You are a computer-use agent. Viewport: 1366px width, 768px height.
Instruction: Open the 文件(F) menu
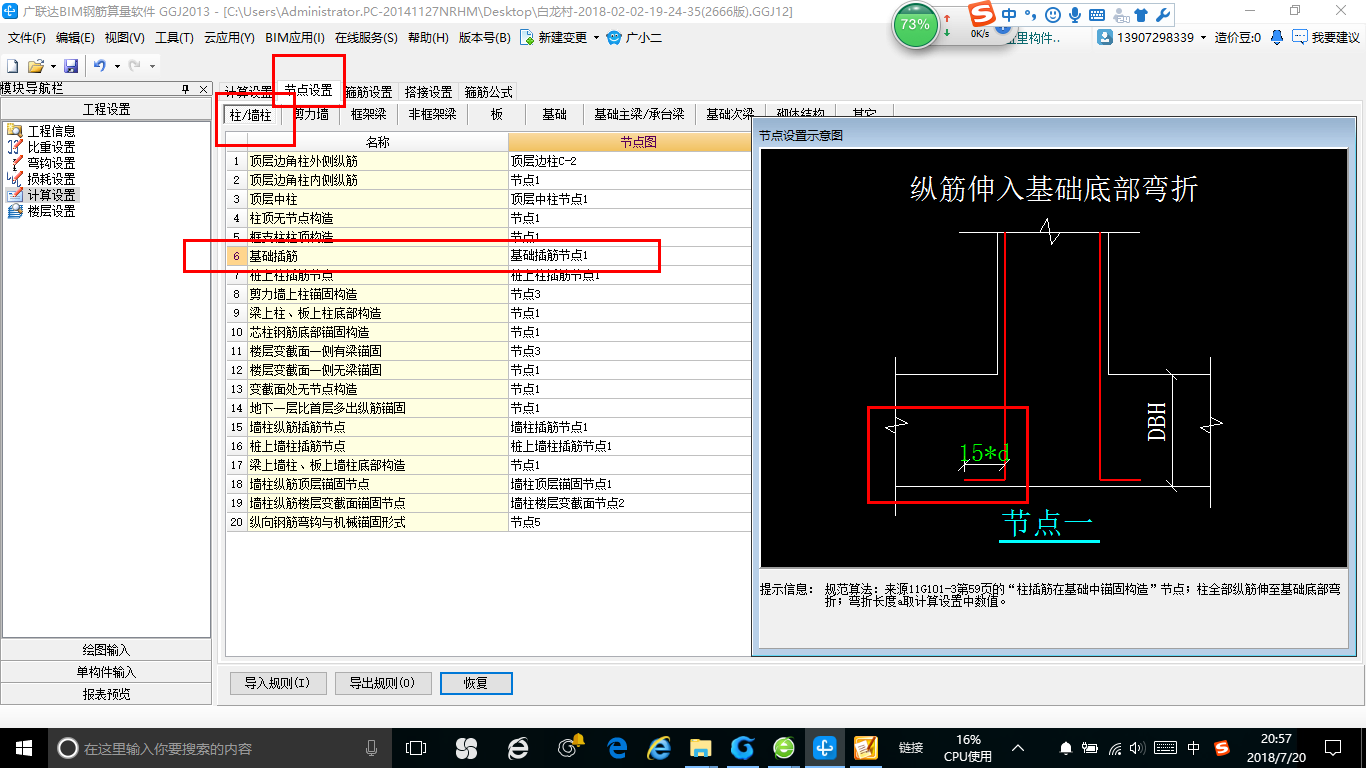click(x=27, y=38)
